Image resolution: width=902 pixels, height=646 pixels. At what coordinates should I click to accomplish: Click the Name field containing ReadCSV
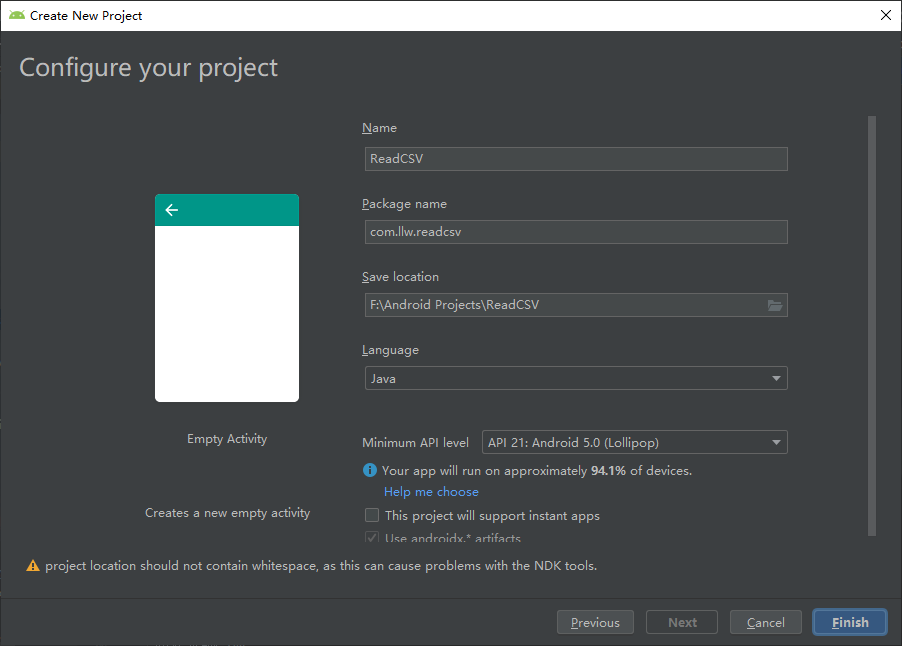tap(576, 159)
